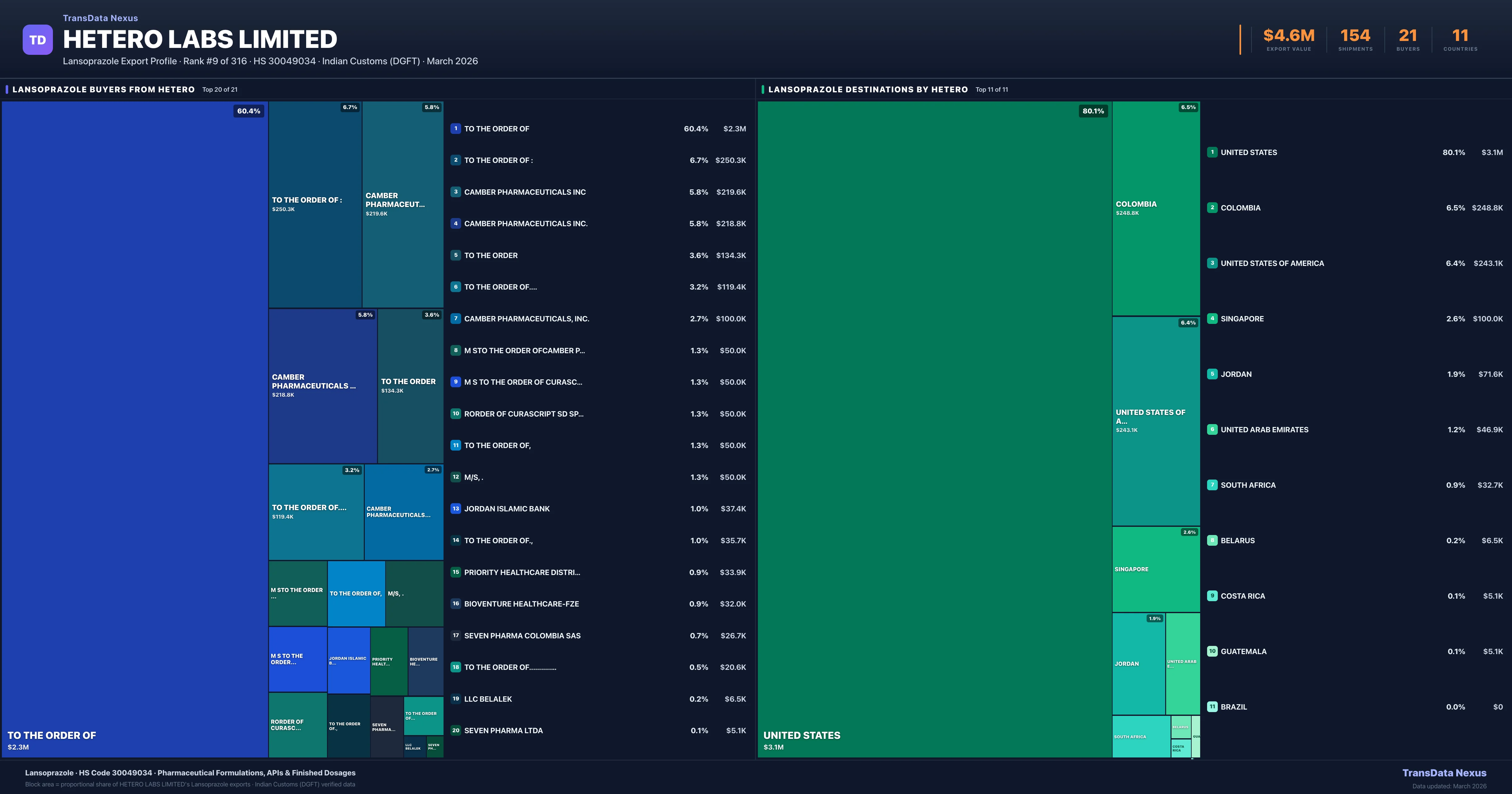The width and height of the screenshot is (1512, 794).
Task: Click the purple TD logo icon
Action: click(37, 40)
